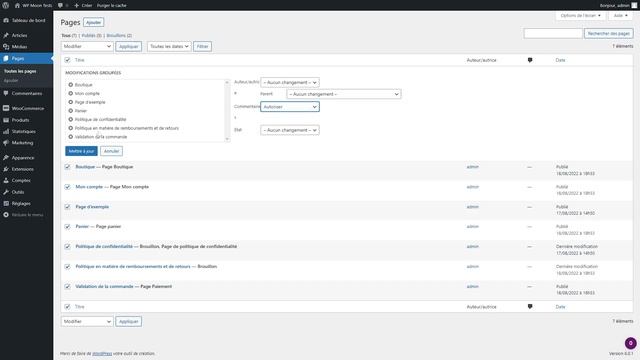The image size is (640, 360).
Task: Show Publiés pages filter
Action: (88, 36)
